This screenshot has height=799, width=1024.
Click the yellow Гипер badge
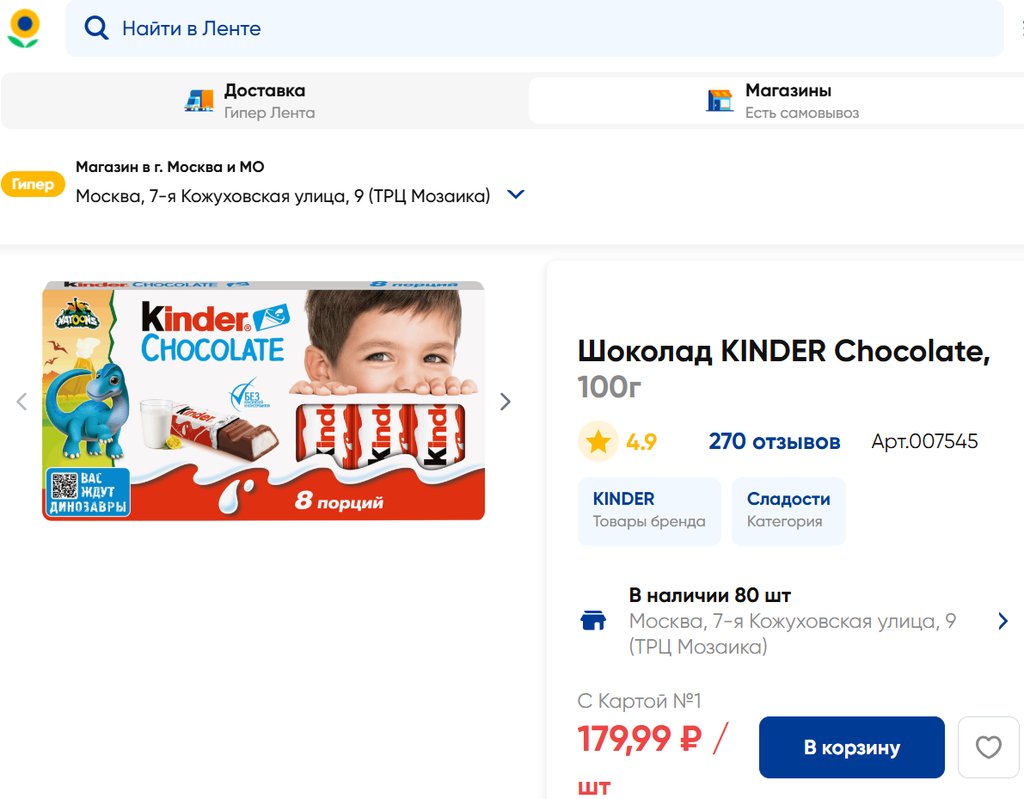coord(33,184)
